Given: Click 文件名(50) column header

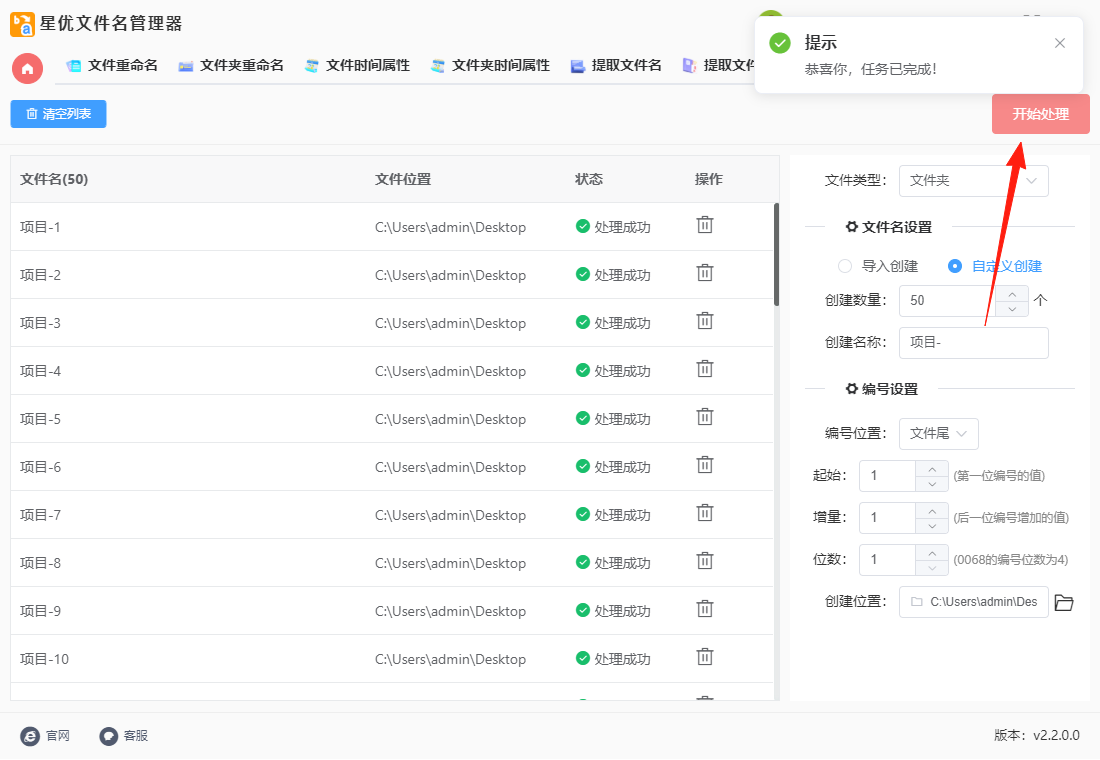Looking at the screenshot, I should (54, 180).
